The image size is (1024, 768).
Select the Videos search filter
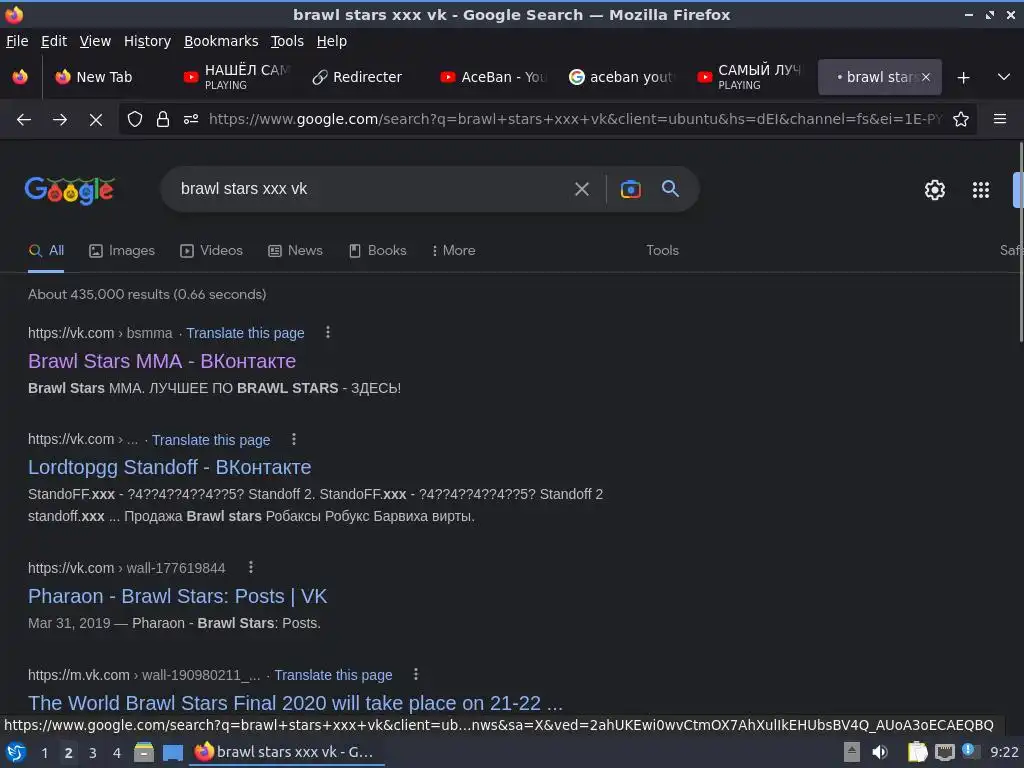point(212,251)
